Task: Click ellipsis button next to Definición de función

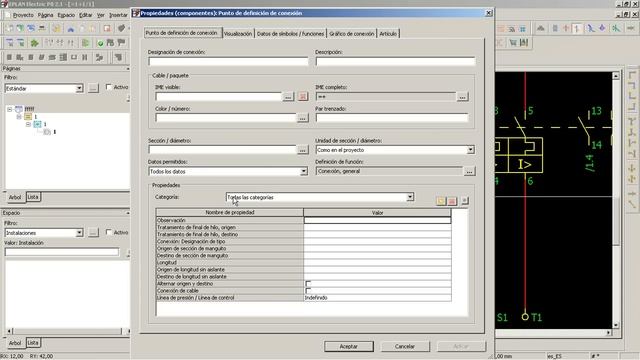Action: click(469, 171)
